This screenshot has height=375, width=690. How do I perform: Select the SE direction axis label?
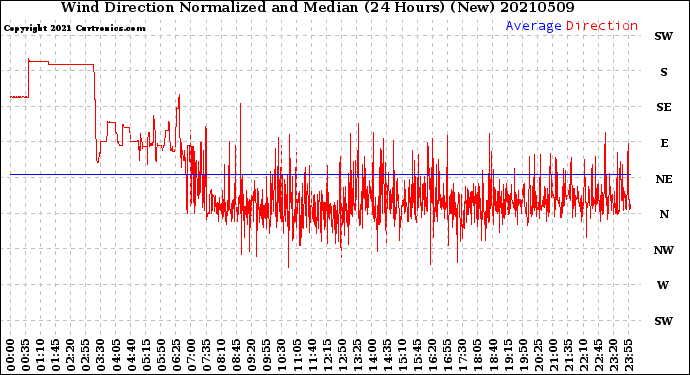(664, 107)
